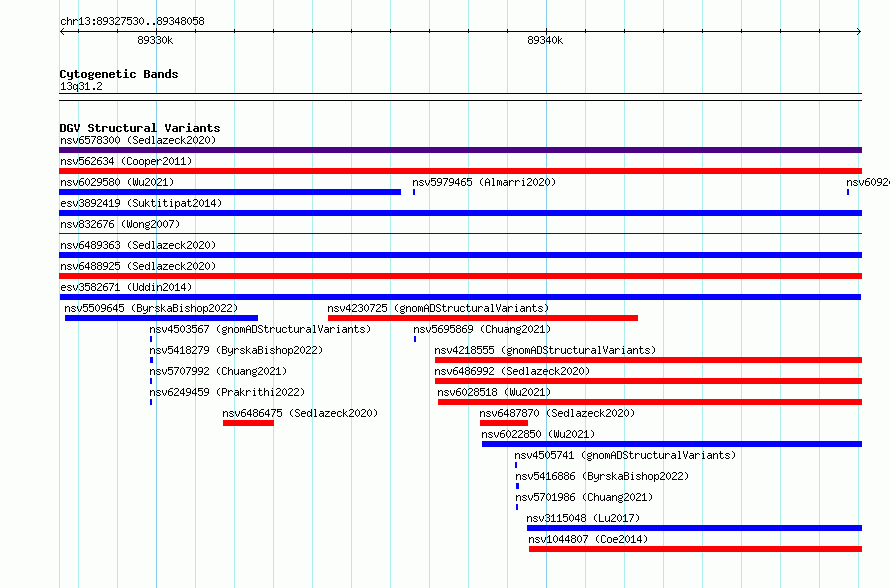Open nsv5979465 (Almarri2020) label
This screenshot has height=588, width=890.
click(484, 182)
